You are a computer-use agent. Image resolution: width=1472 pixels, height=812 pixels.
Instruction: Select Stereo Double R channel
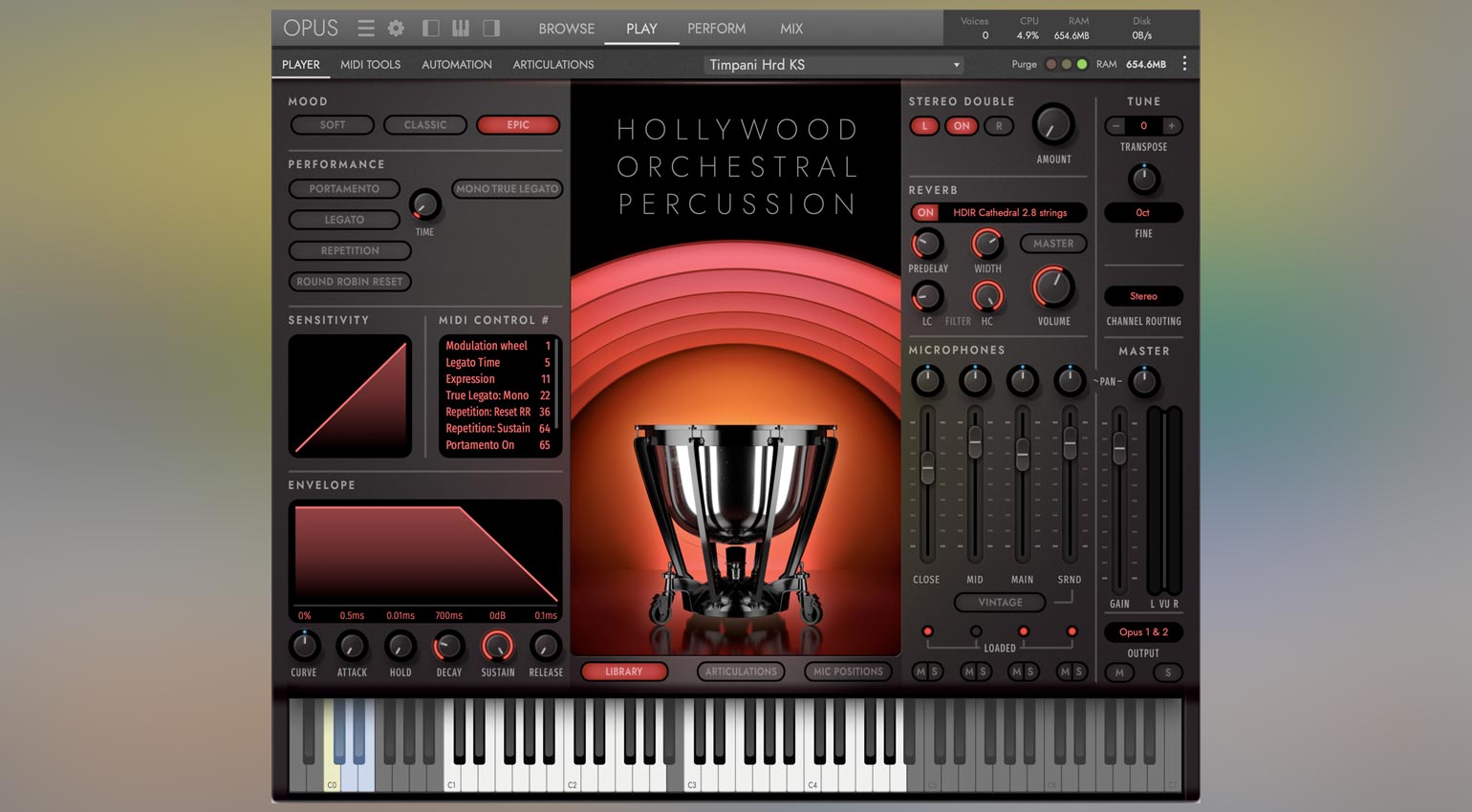[x=999, y=126]
